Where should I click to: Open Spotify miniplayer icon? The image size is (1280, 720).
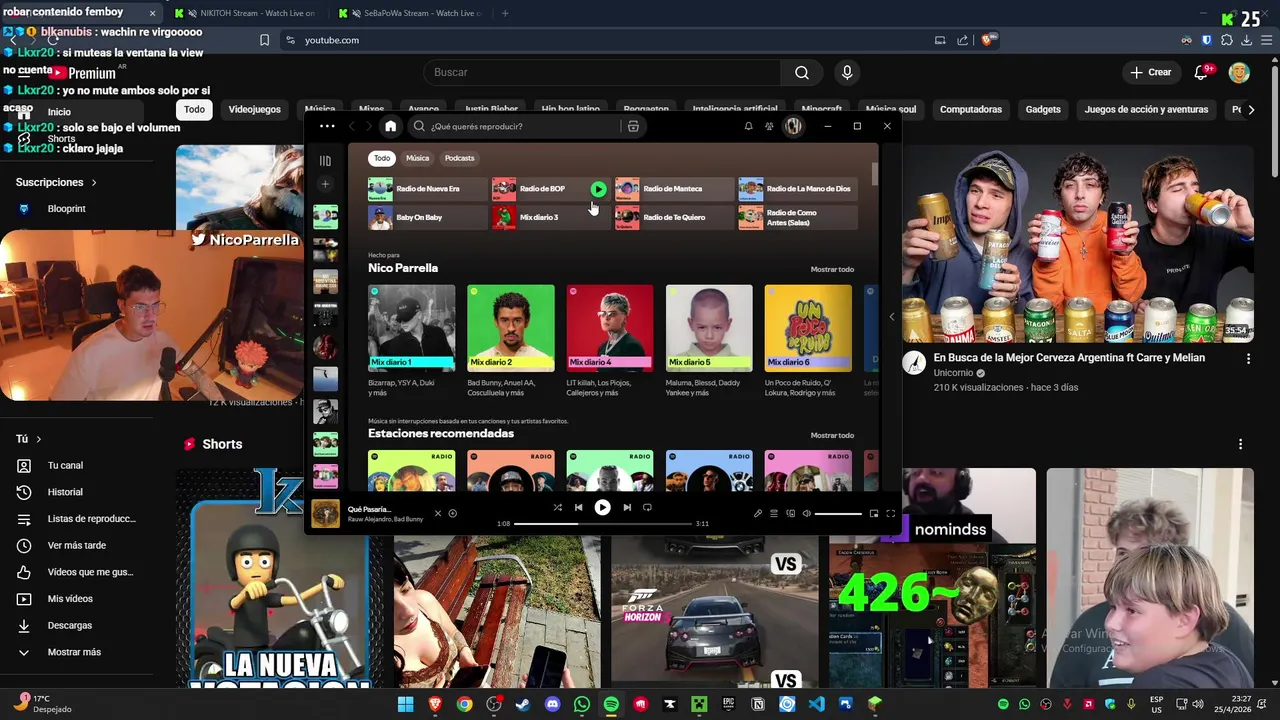tap(873, 513)
